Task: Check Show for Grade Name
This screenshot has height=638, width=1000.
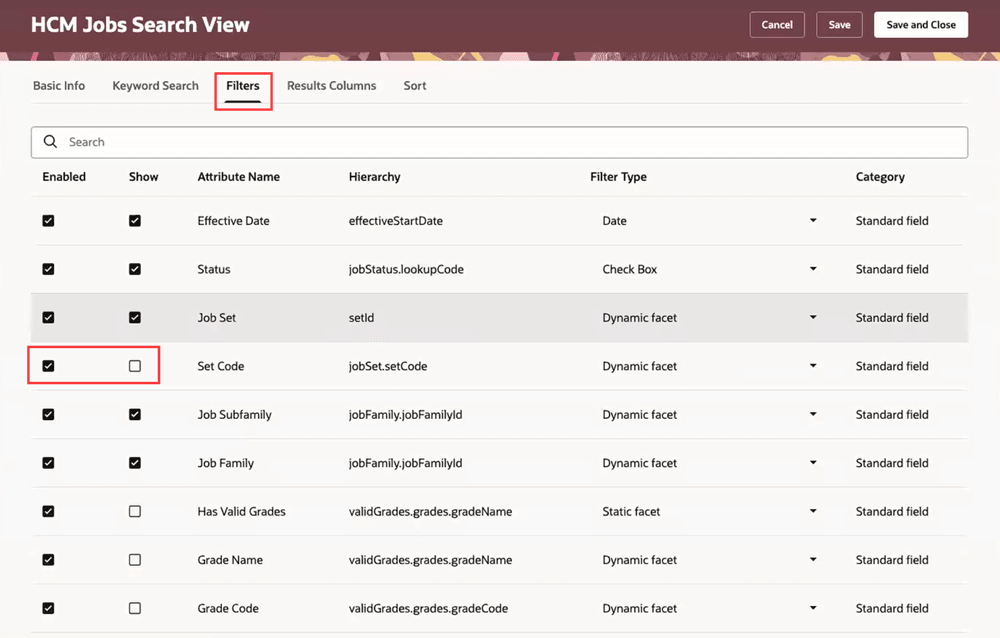Action: (x=135, y=560)
